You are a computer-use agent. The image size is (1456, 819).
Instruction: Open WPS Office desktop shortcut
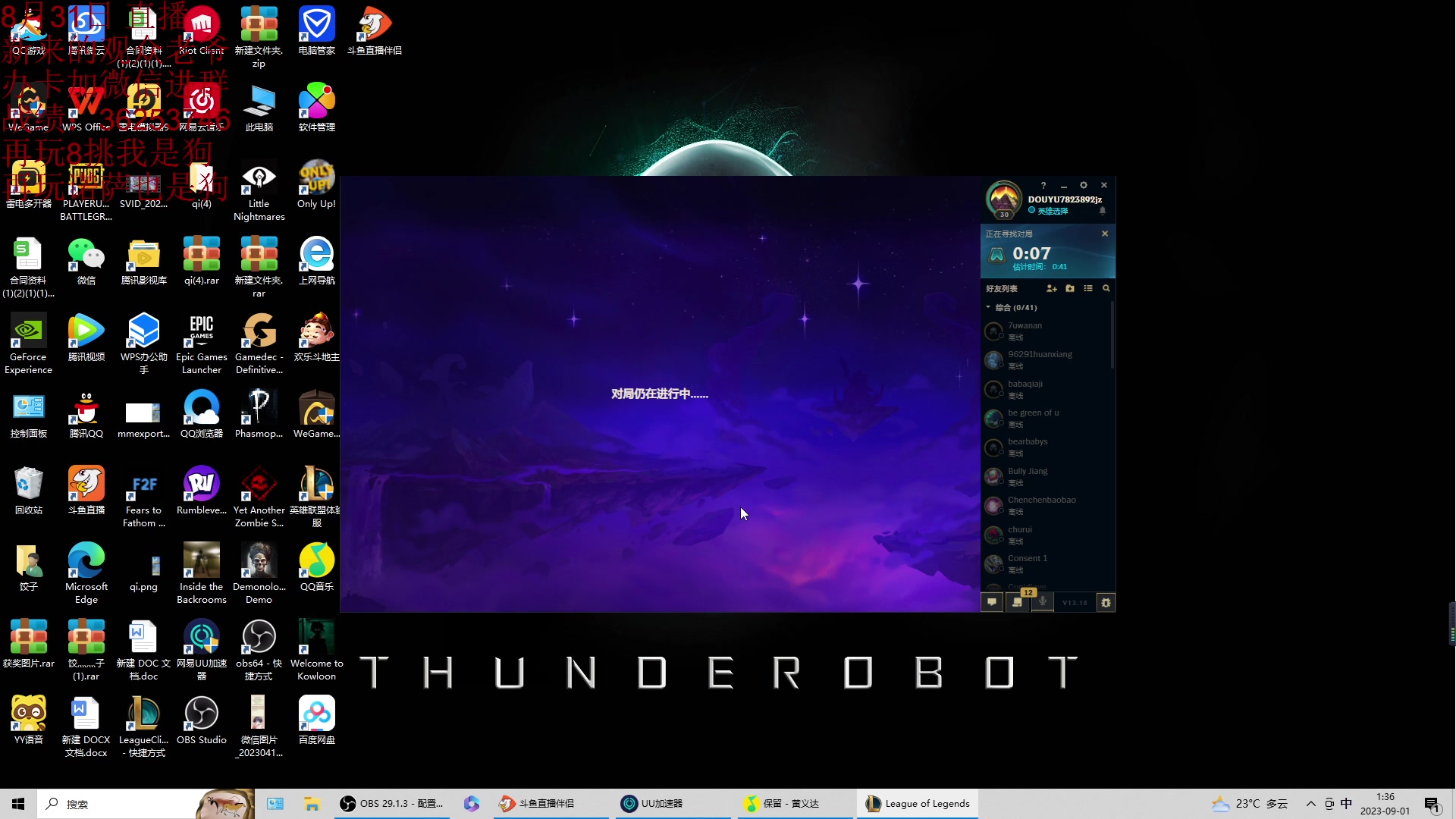pos(86,108)
